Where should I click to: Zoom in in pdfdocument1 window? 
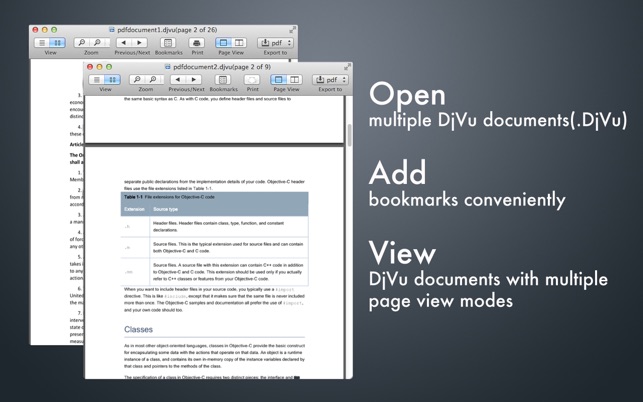click(x=99, y=42)
